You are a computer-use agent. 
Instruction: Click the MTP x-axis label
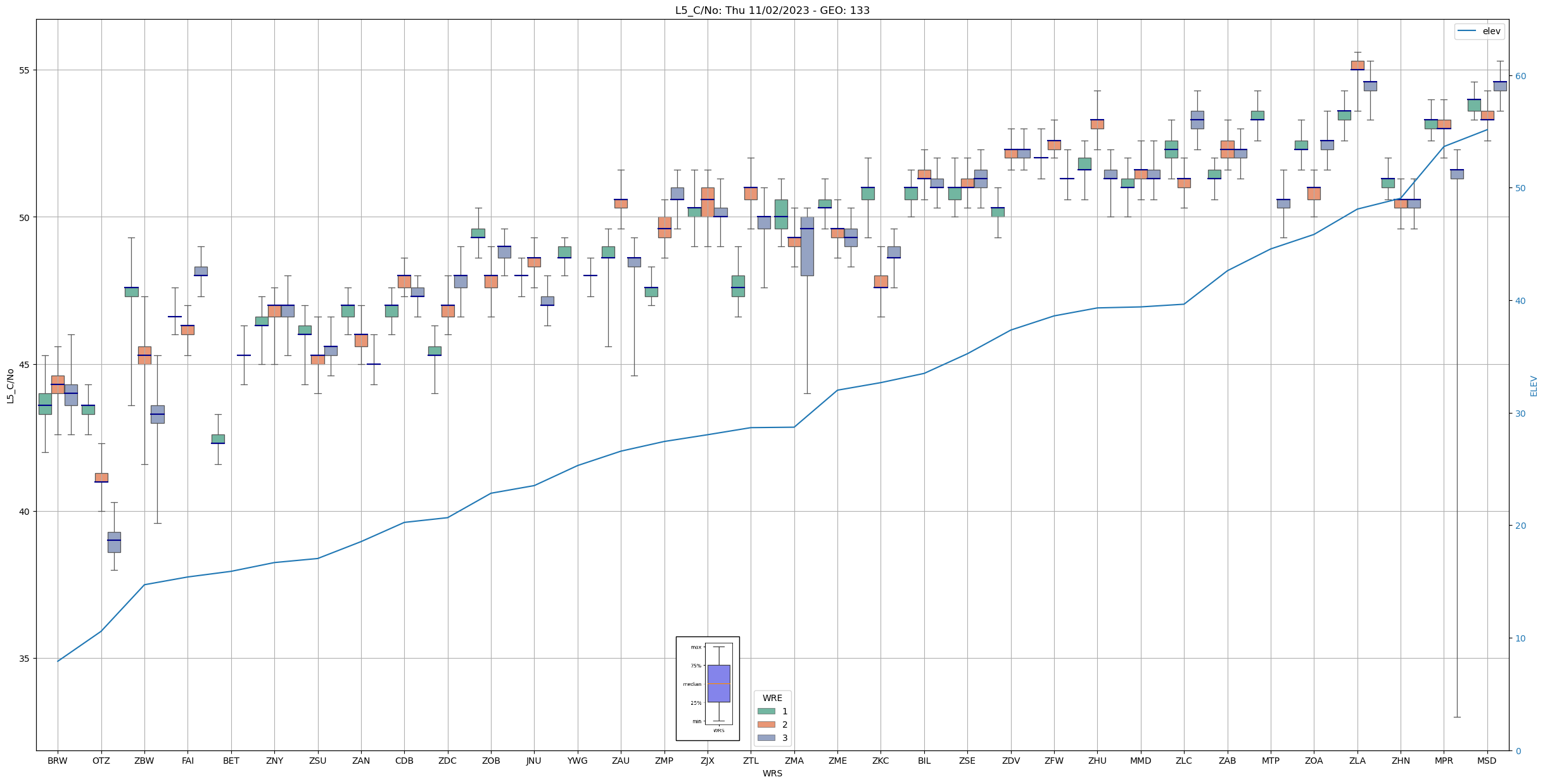coord(1271,761)
